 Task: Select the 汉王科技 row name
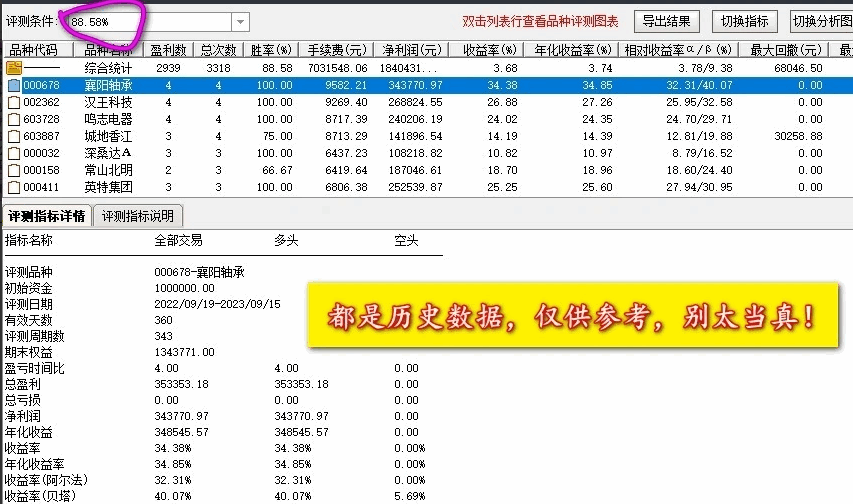click(108, 102)
